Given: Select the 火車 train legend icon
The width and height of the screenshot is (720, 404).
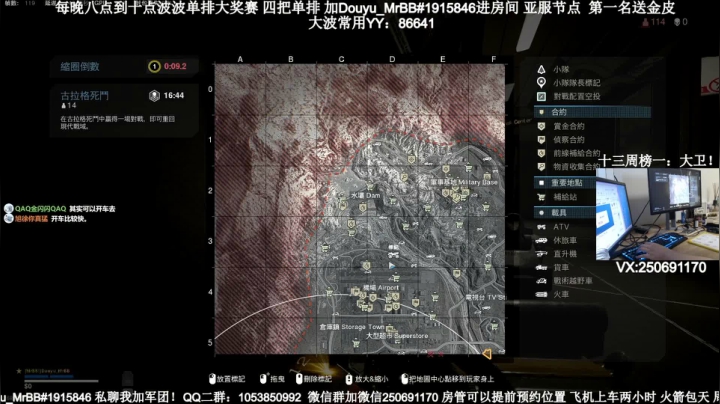Looking at the screenshot, I should (x=541, y=294).
